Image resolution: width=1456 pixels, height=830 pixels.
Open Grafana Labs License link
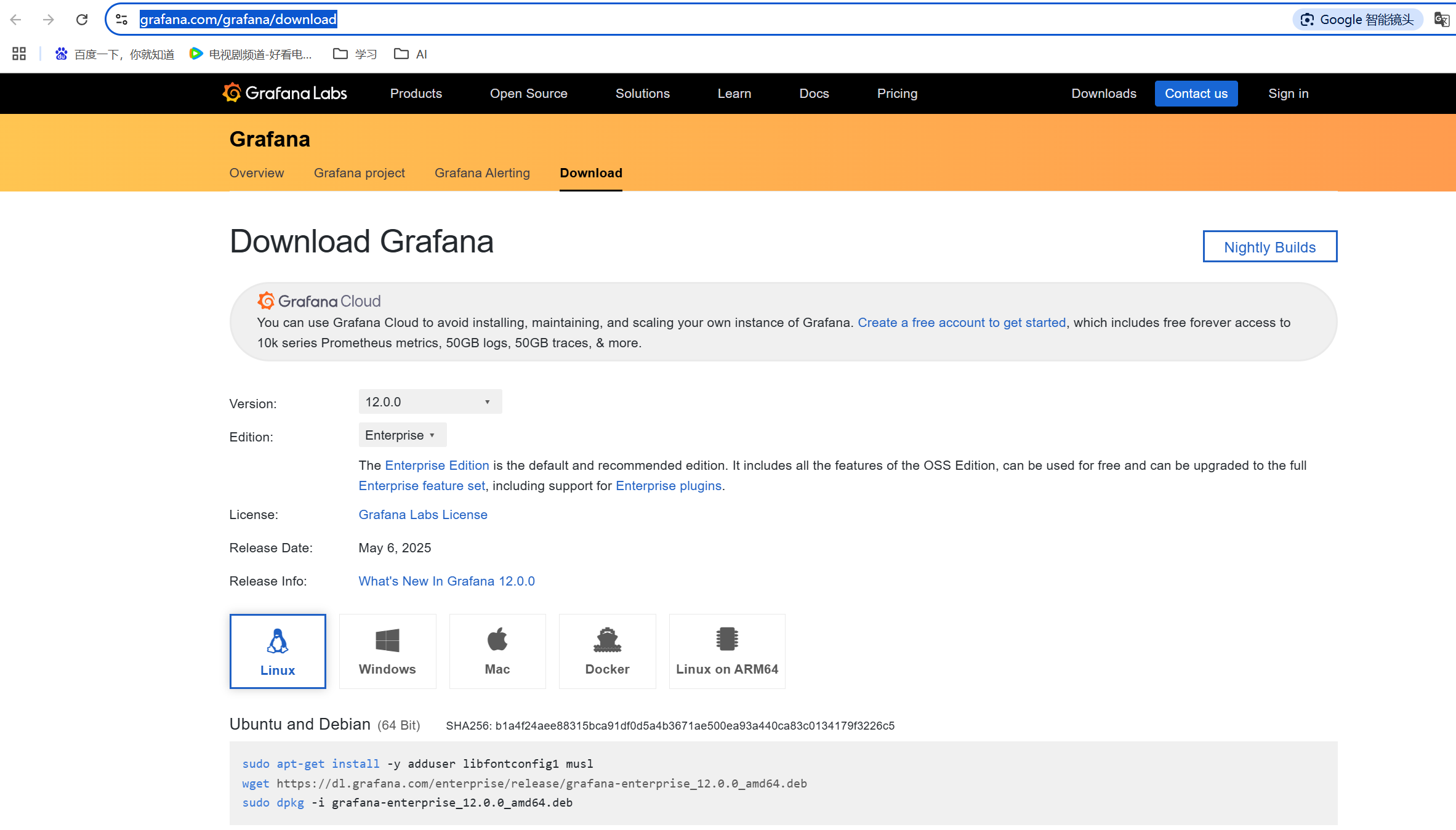423,515
